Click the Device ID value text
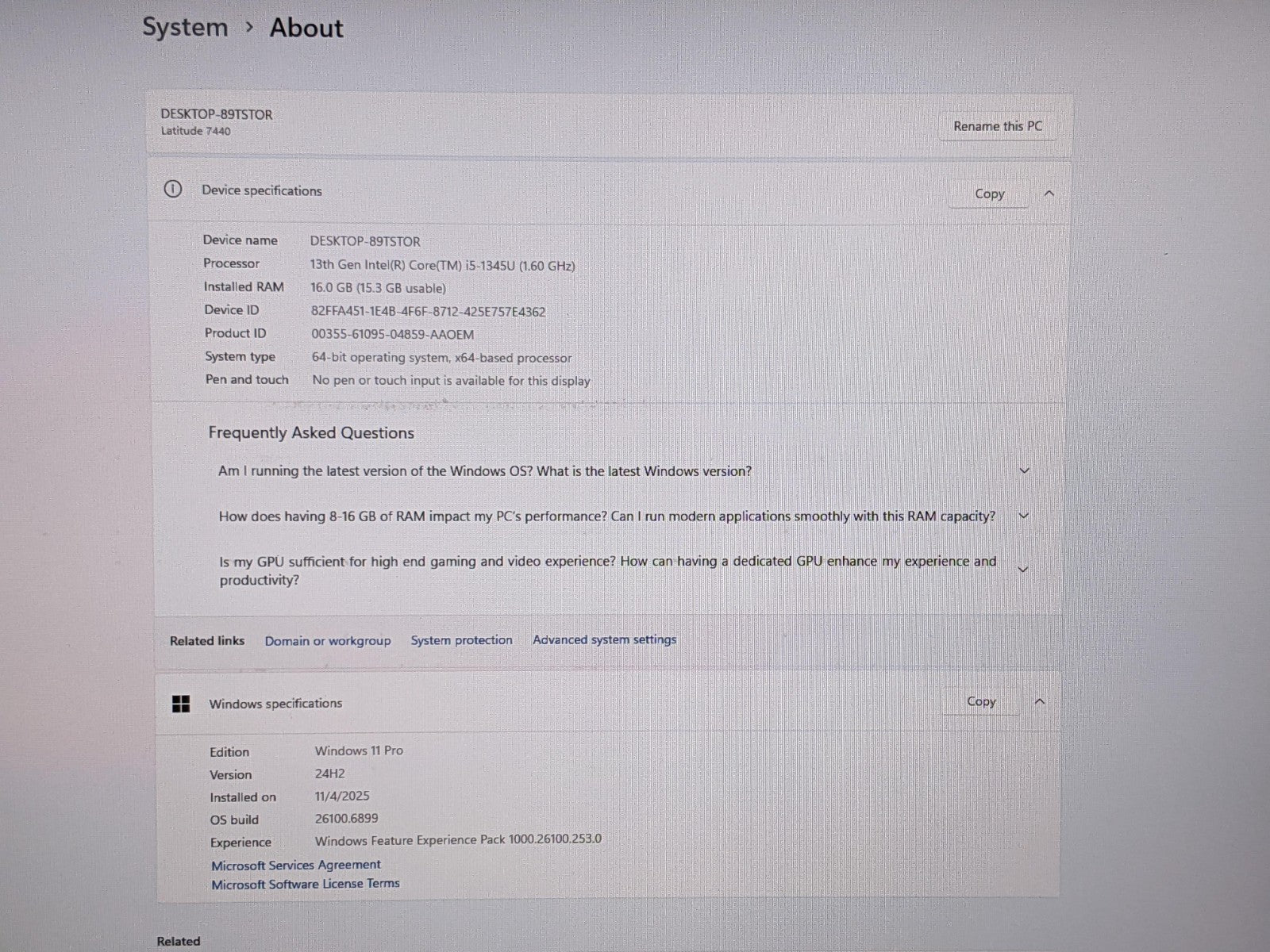1270x952 pixels. coord(428,312)
